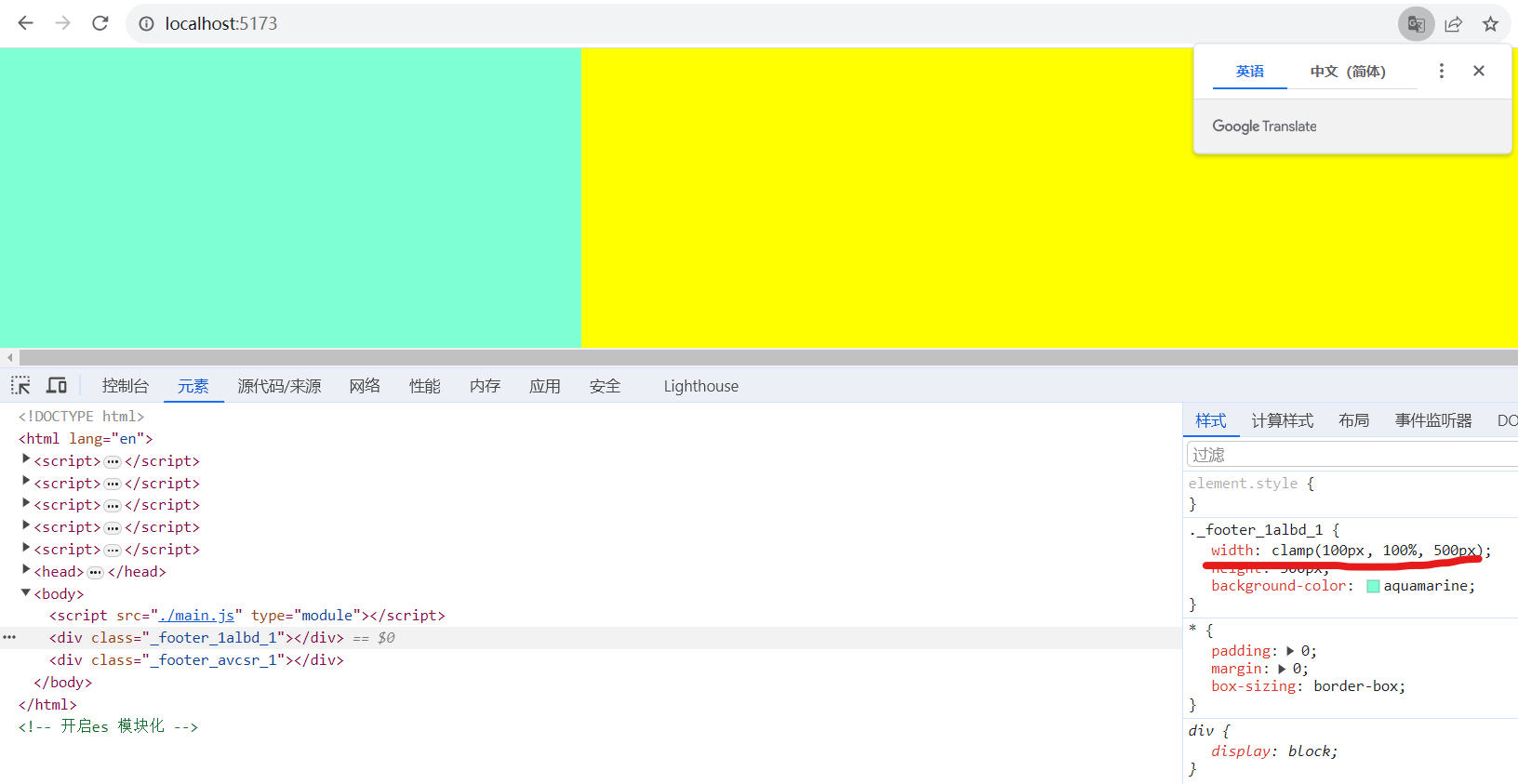Expand the fourth script node
The height and width of the screenshot is (784, 1518).
26,525
